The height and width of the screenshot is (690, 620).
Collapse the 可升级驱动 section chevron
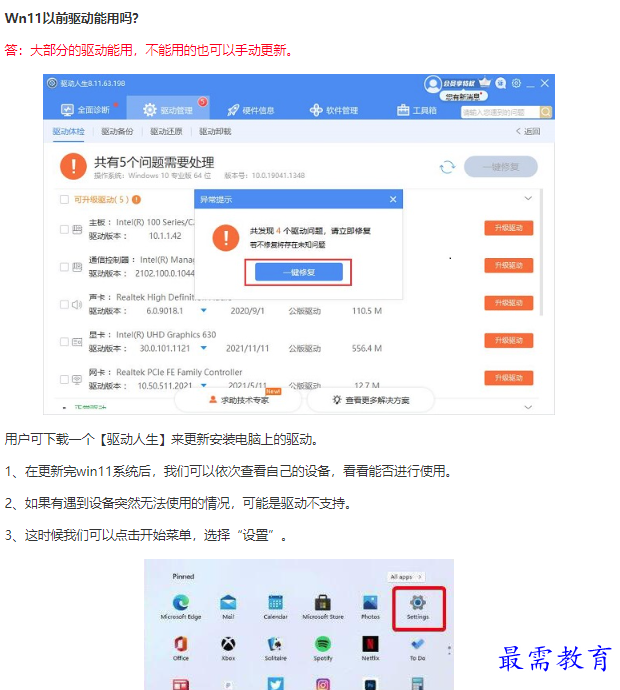[528, 198]
